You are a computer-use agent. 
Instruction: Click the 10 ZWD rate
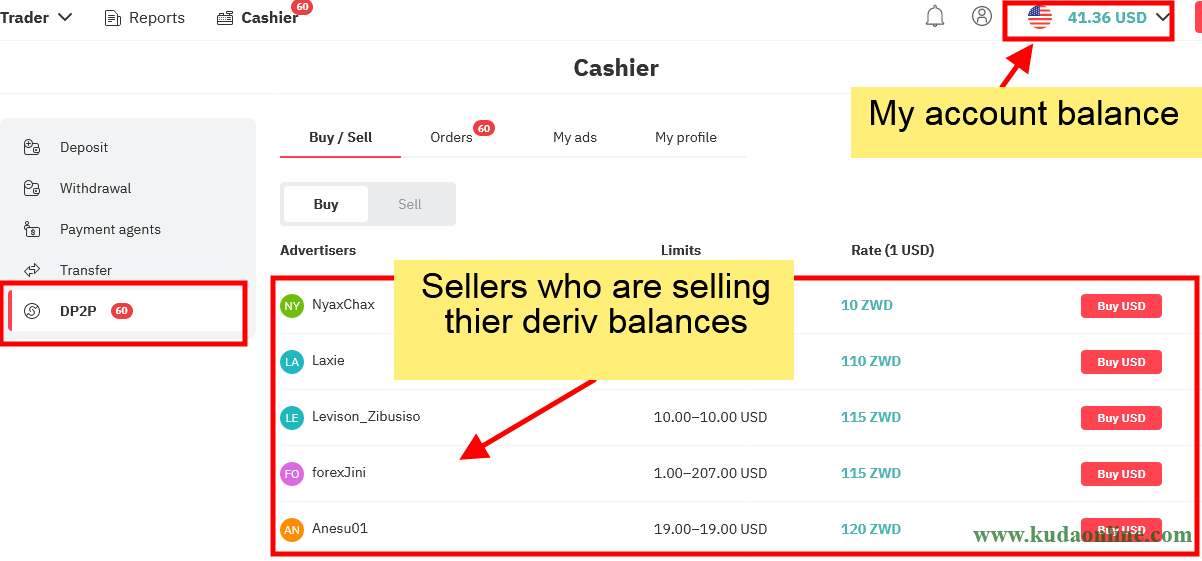coord(867,305)
